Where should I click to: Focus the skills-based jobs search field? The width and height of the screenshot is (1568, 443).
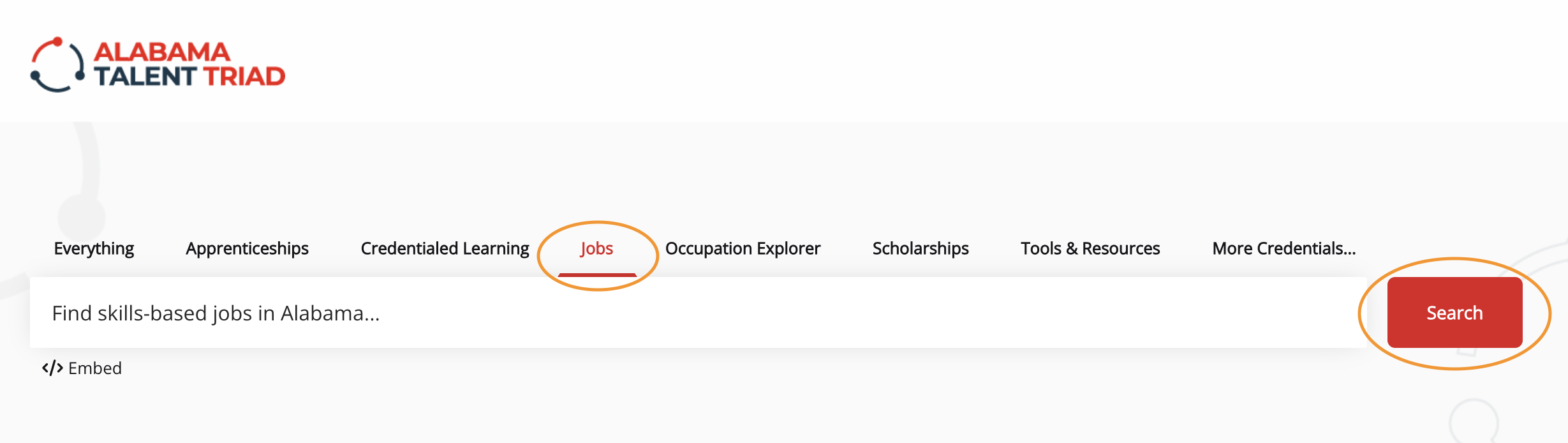699,313
